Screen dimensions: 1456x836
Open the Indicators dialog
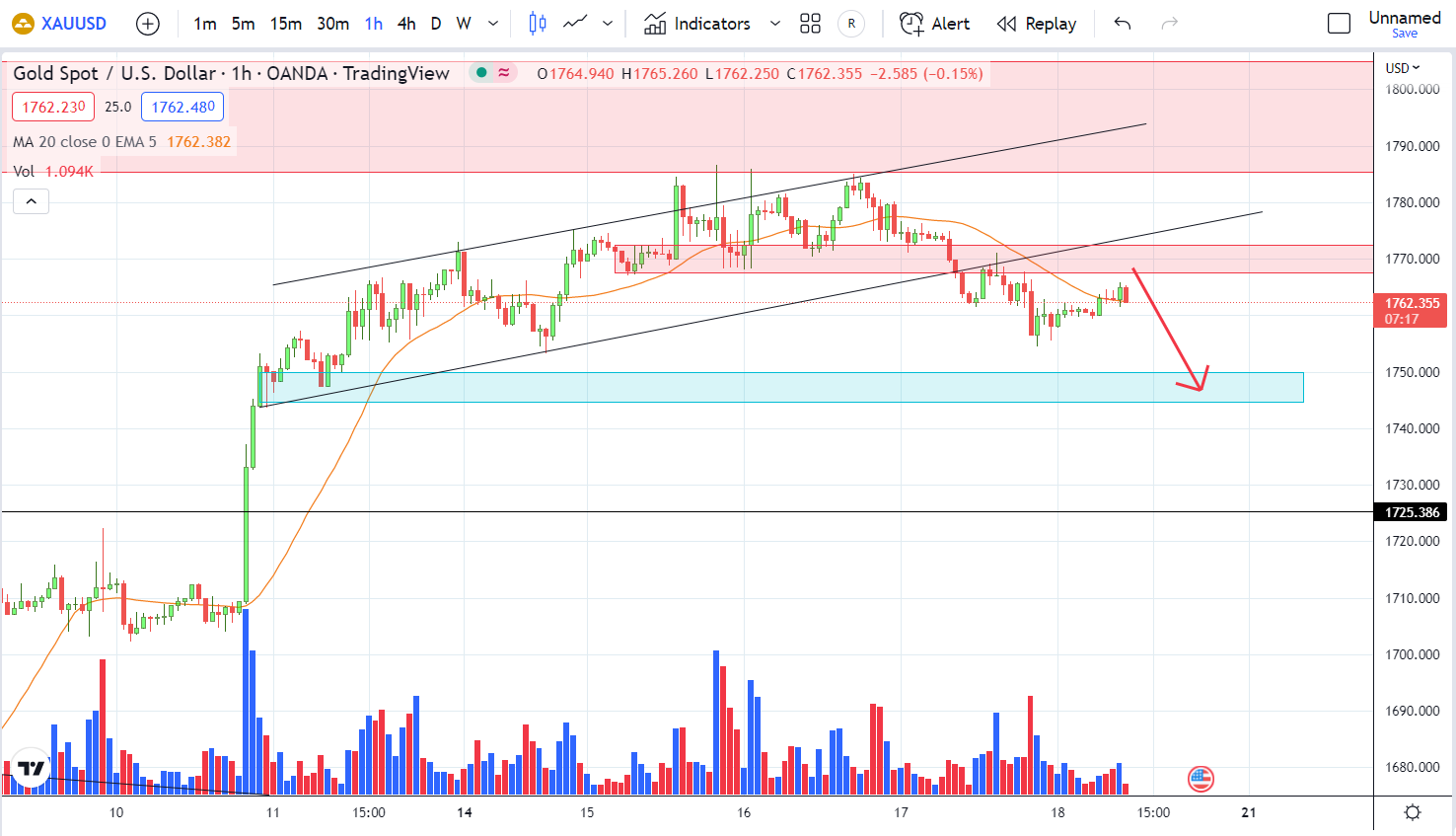point(697,24)
